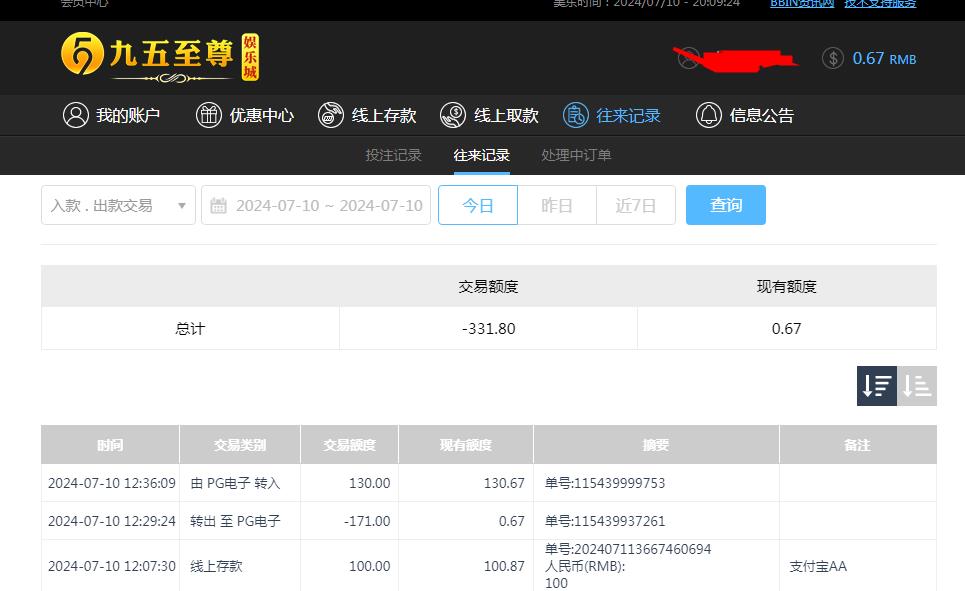This screenshot has width=965, height=591.
Task: Follow the 技术支持服务 support link
Action: (879, 4)
